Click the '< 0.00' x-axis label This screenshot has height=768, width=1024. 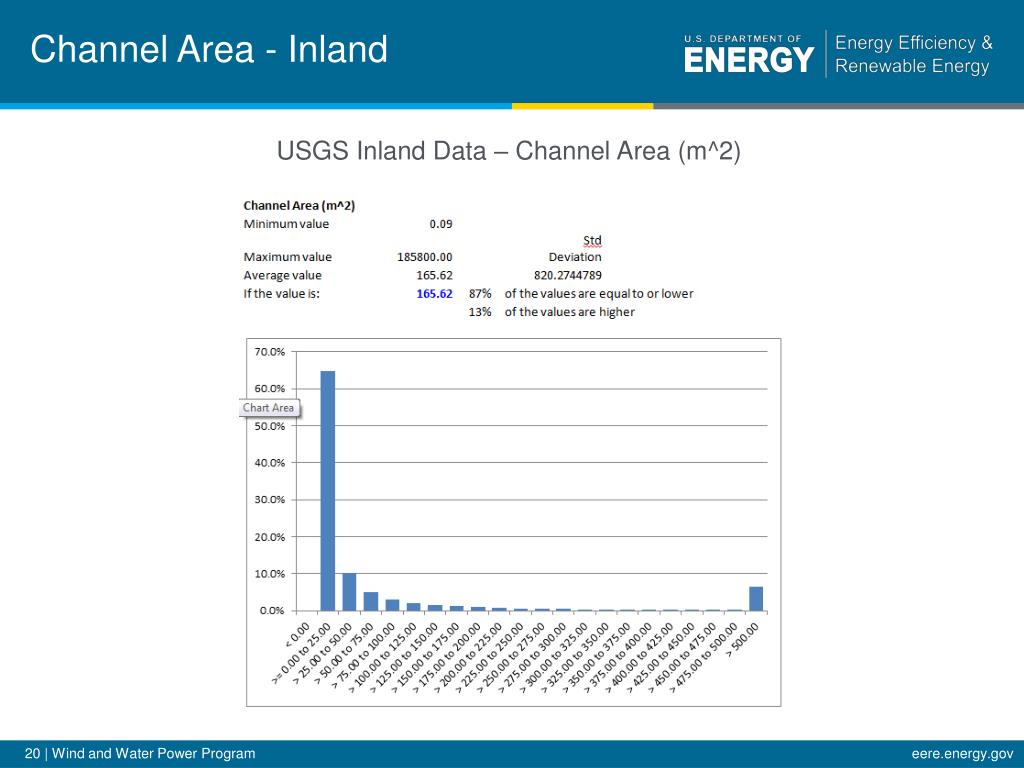click(298, 634)
